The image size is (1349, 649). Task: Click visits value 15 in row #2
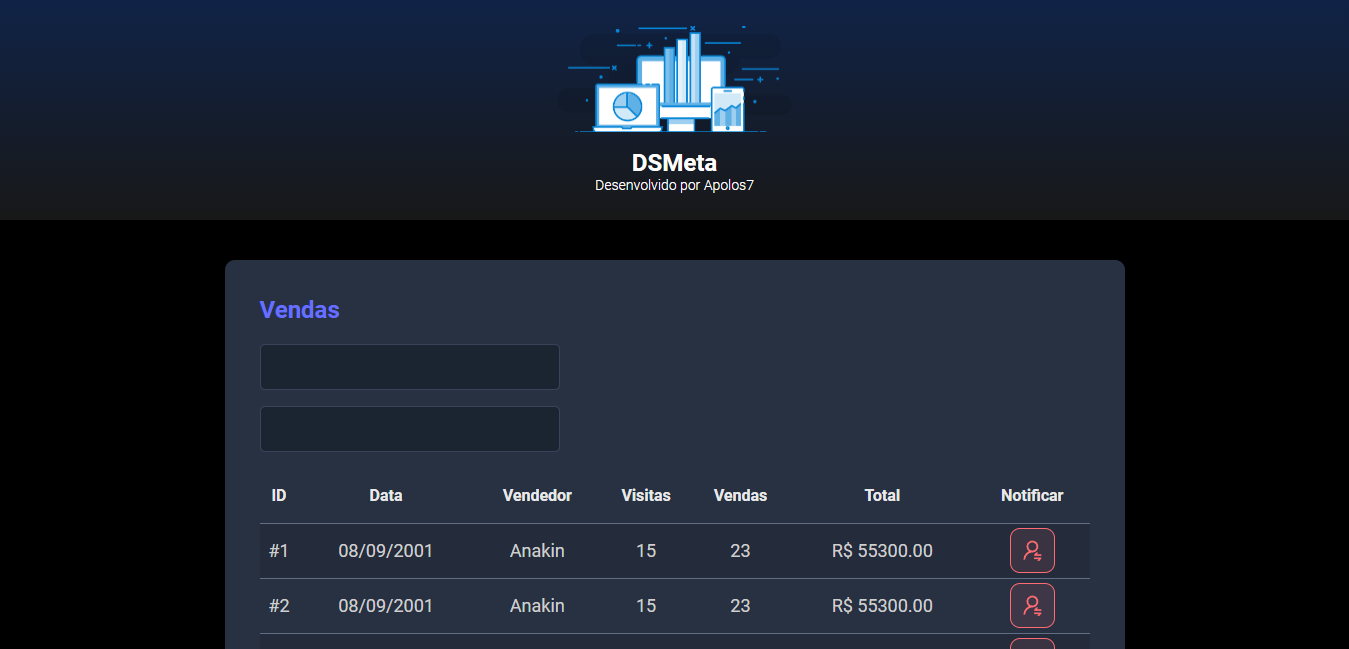(x=646, y=606)
